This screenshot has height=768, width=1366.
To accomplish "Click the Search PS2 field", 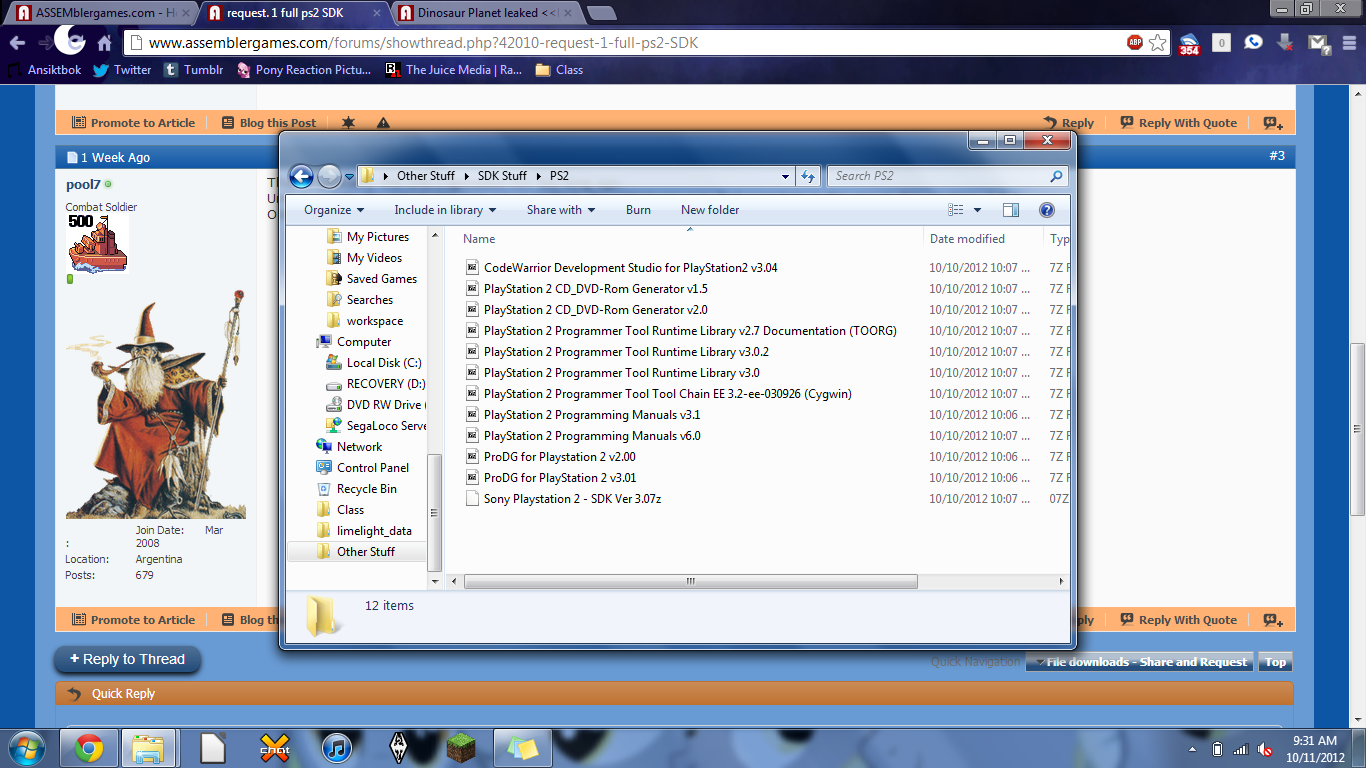I will coord(946,176).
